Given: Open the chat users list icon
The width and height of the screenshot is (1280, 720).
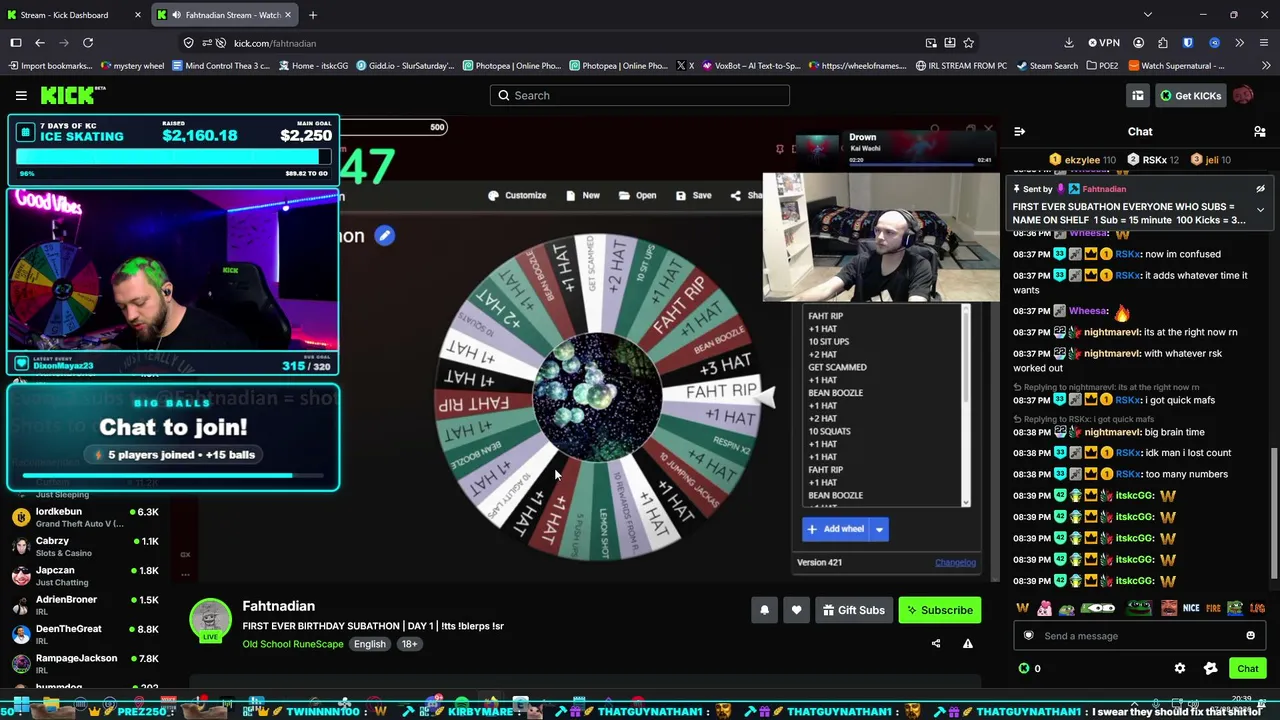Looking at the screenshot, I should click(x=1260, y=132).
